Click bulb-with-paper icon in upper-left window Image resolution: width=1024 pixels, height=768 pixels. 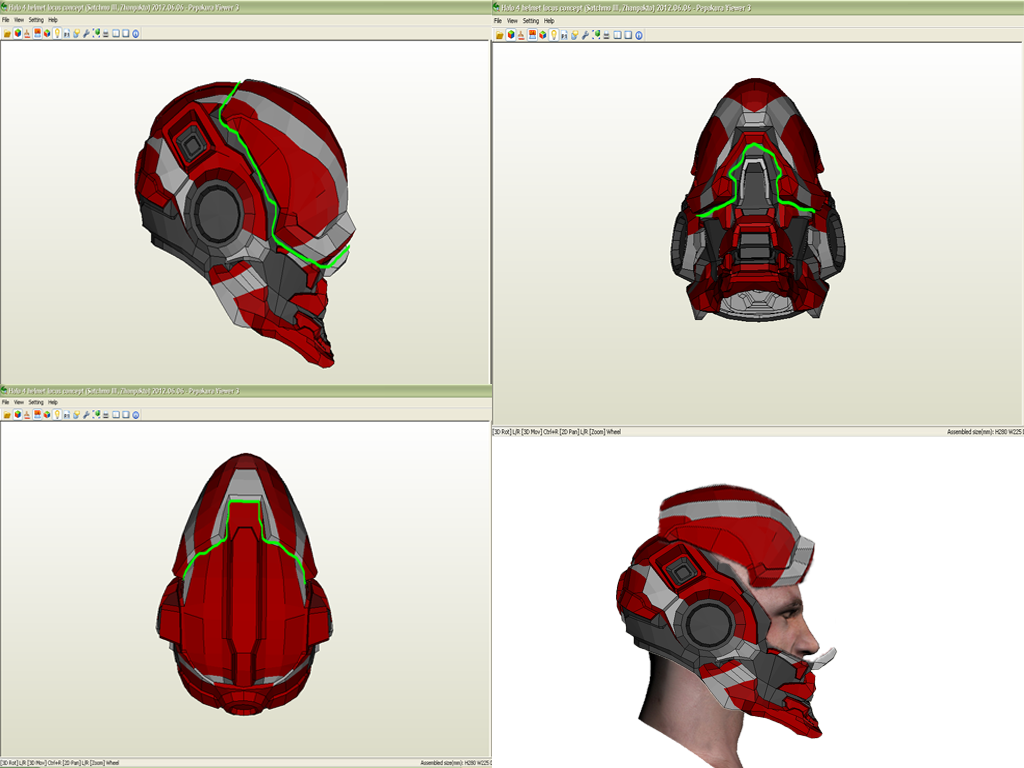[76, 33]
